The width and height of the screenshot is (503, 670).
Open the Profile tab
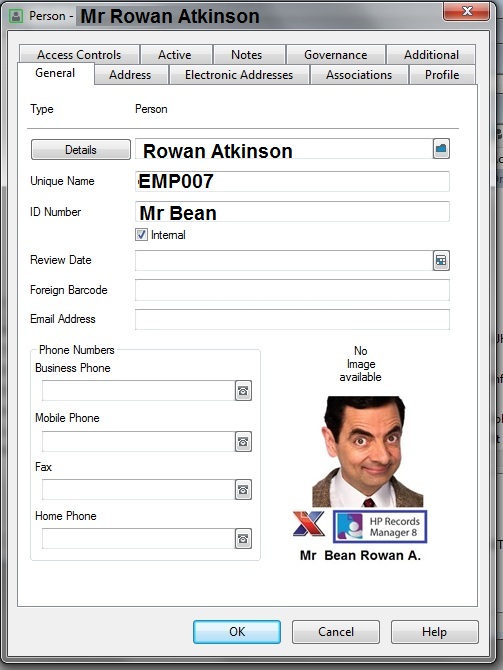(x=442, y=75)
